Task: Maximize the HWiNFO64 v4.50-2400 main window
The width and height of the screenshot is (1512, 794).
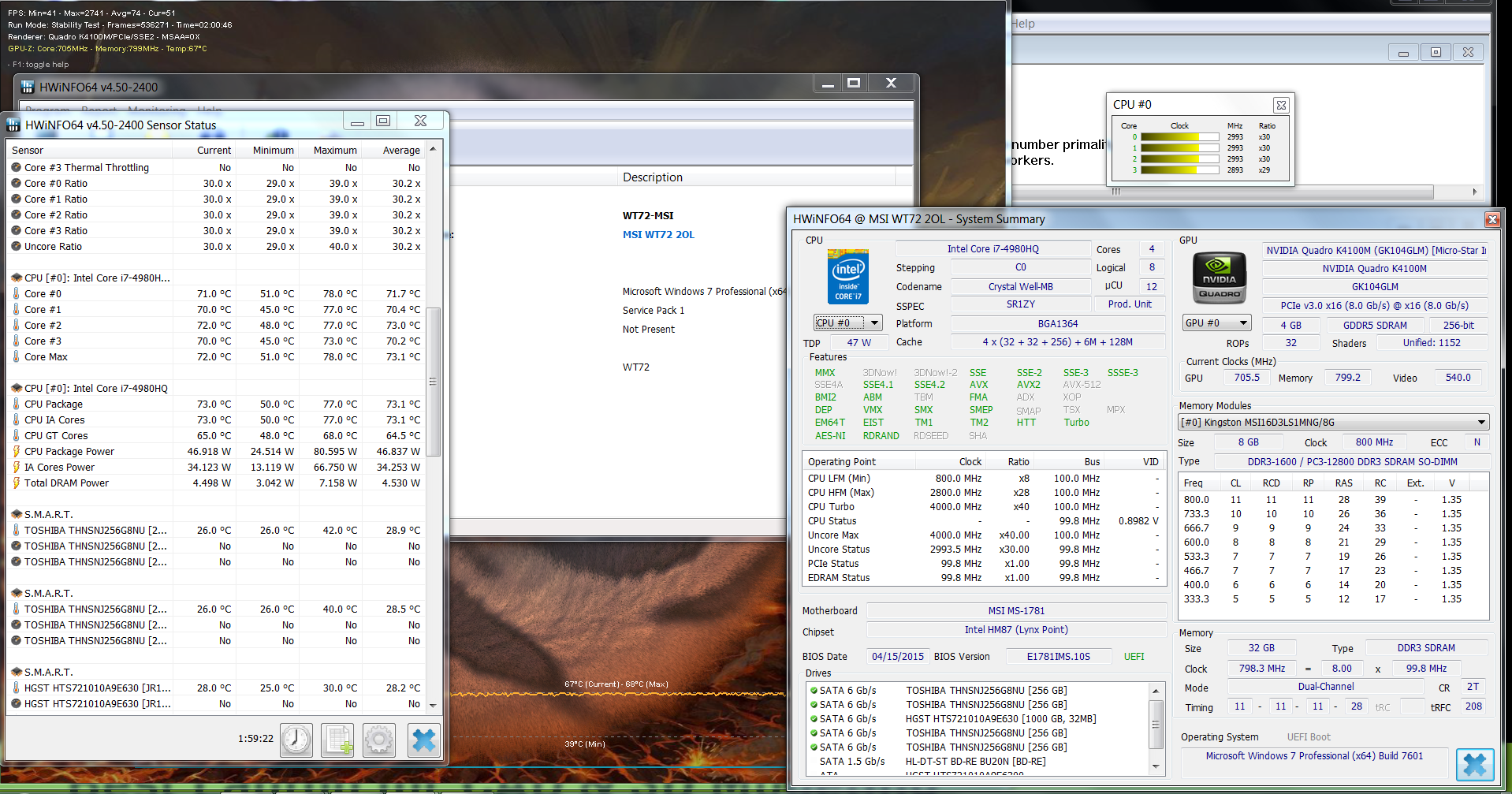Action: click(x=854, y=83)
